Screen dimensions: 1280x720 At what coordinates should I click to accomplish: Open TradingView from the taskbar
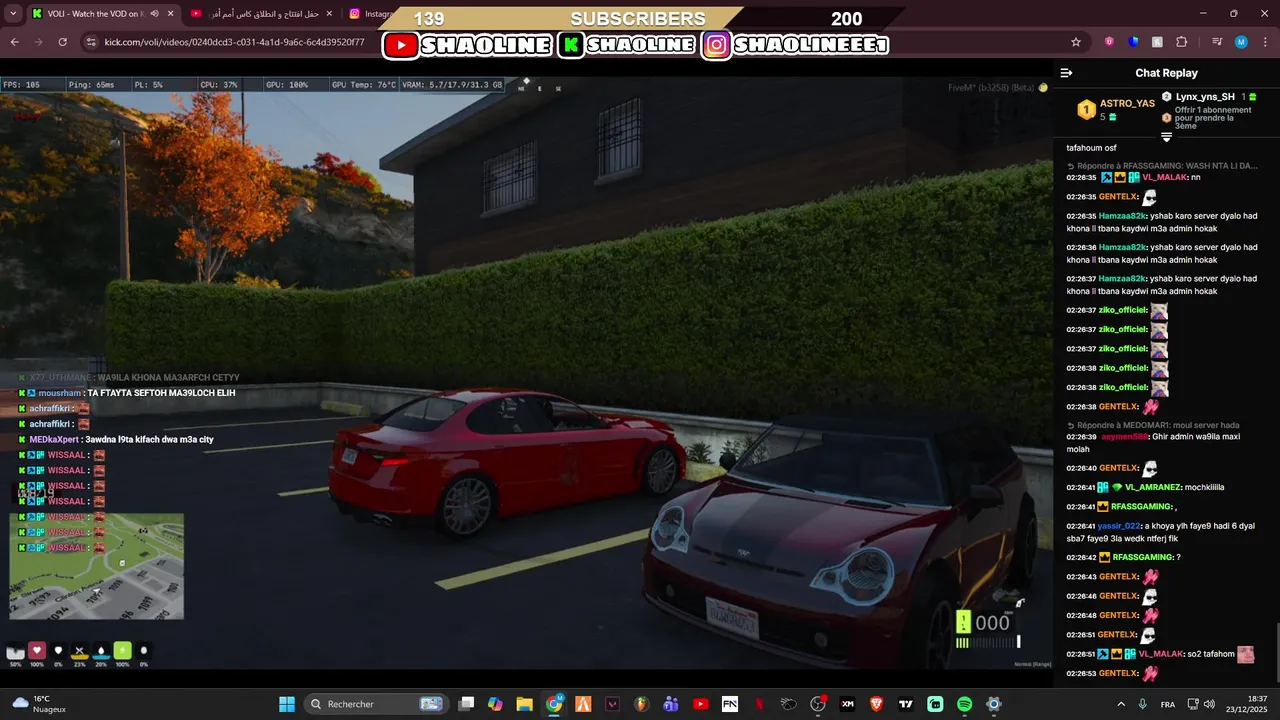click(906, 704)
